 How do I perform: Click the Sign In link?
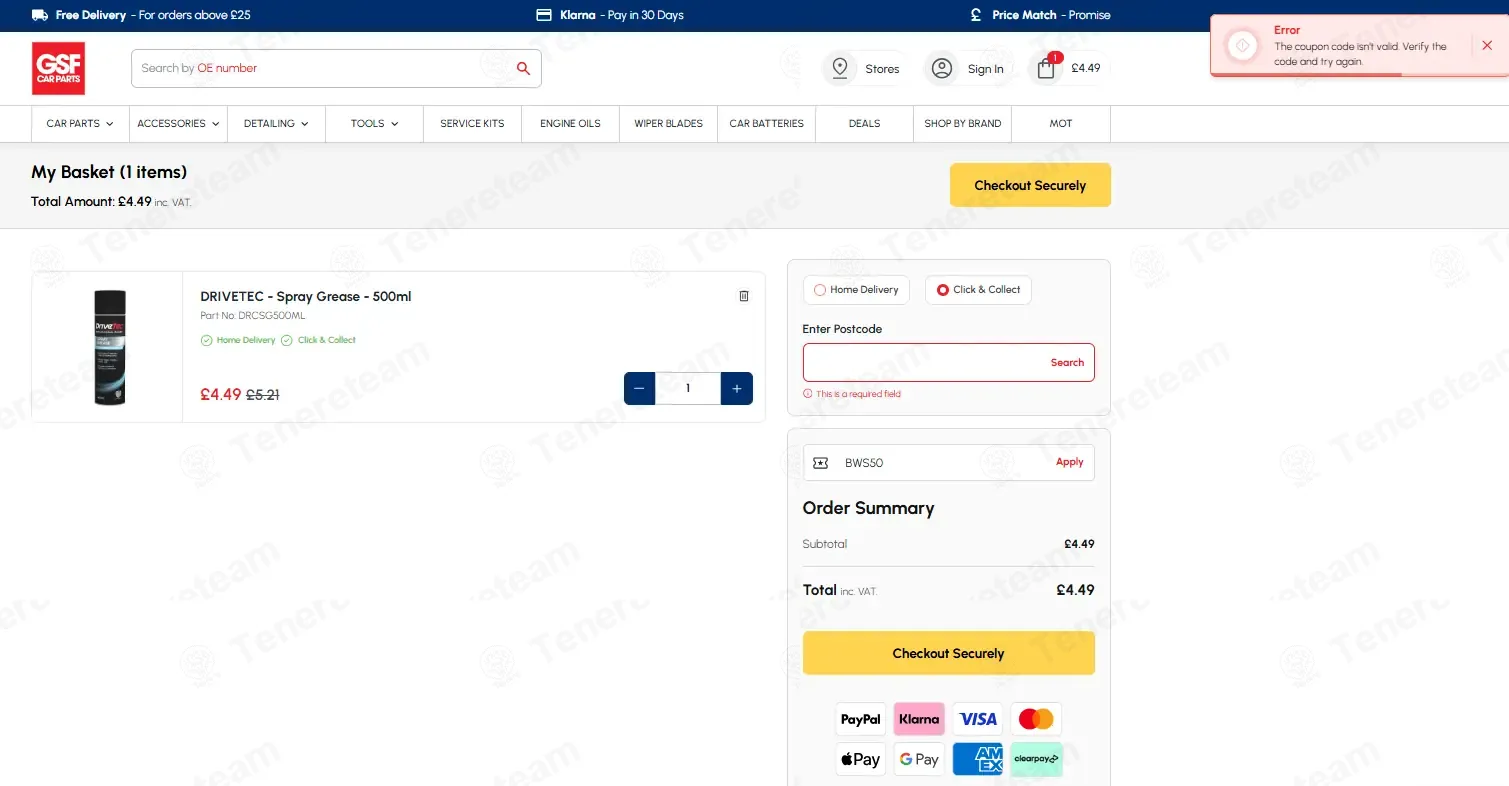[x=985, y=69]
